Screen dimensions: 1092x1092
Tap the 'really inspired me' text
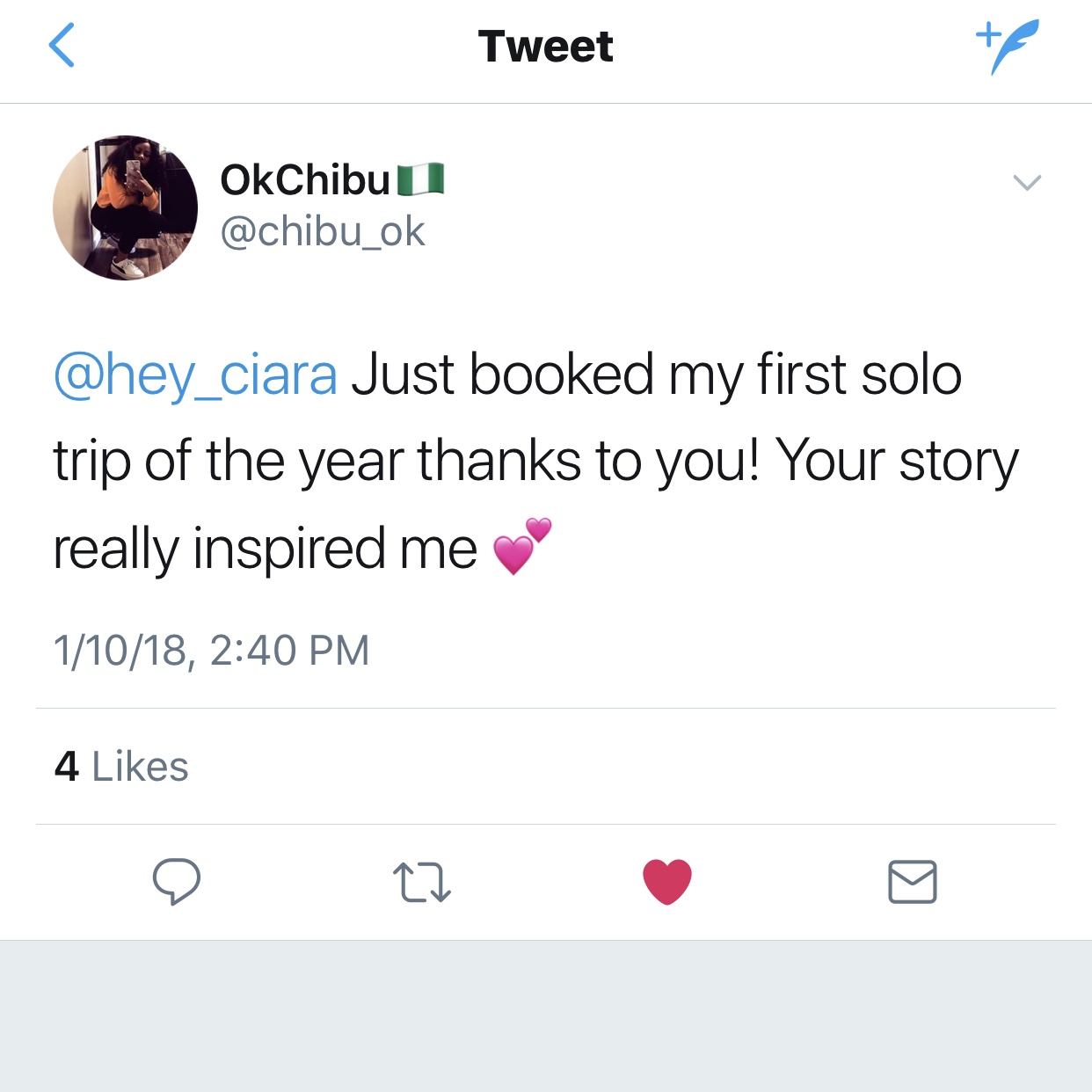tap(265, 550)
